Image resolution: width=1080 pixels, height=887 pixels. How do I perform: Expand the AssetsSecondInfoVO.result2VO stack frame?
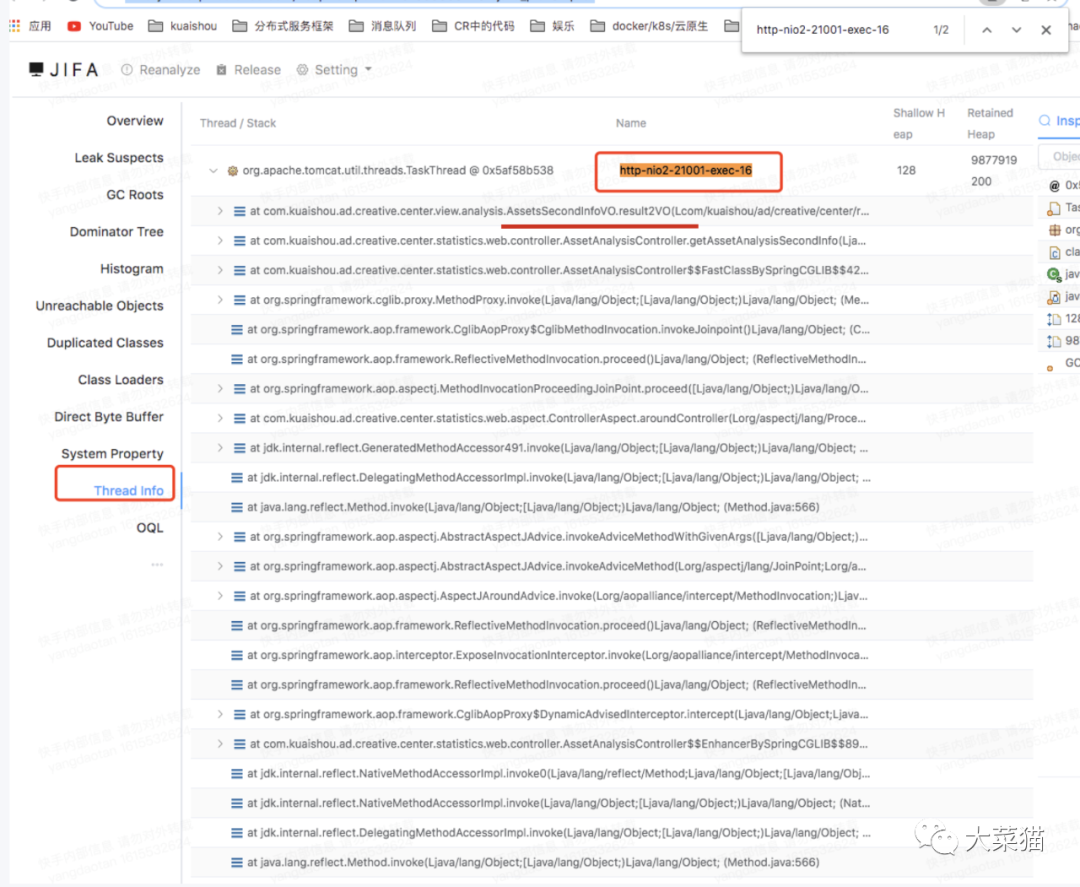pyautogui.click(x=220, y=211)
